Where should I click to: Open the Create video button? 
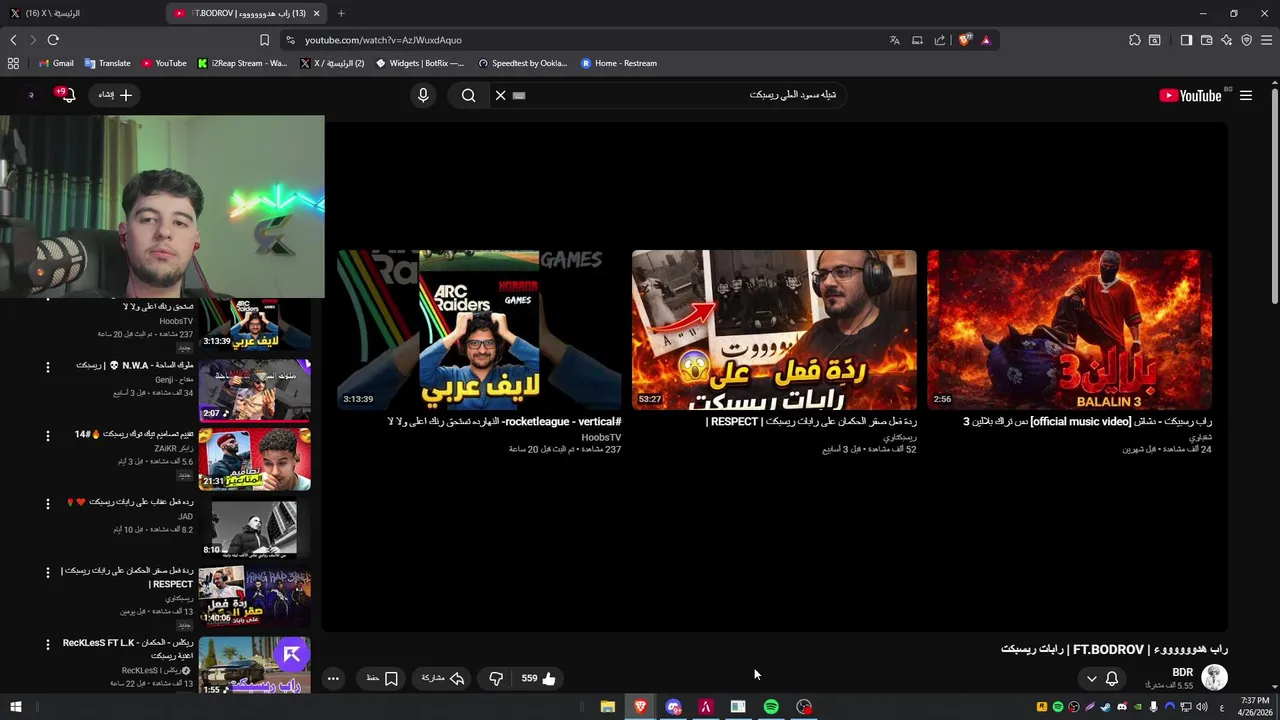115,95
